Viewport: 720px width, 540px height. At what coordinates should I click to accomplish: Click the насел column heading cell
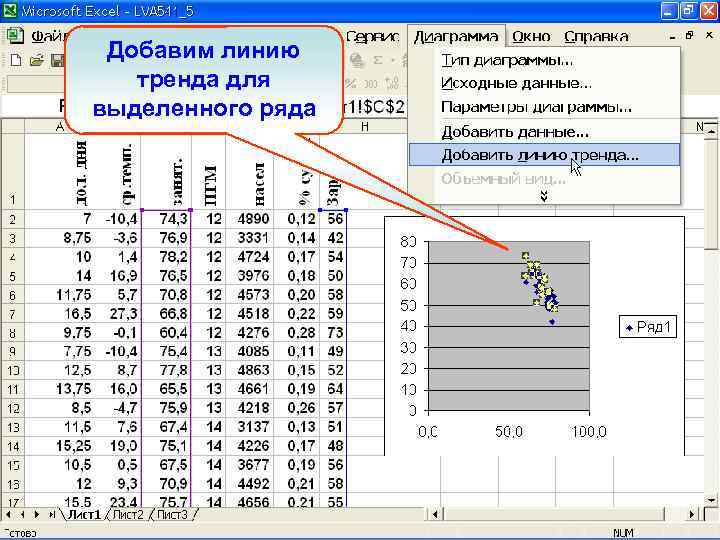click(x=249, y=172)
